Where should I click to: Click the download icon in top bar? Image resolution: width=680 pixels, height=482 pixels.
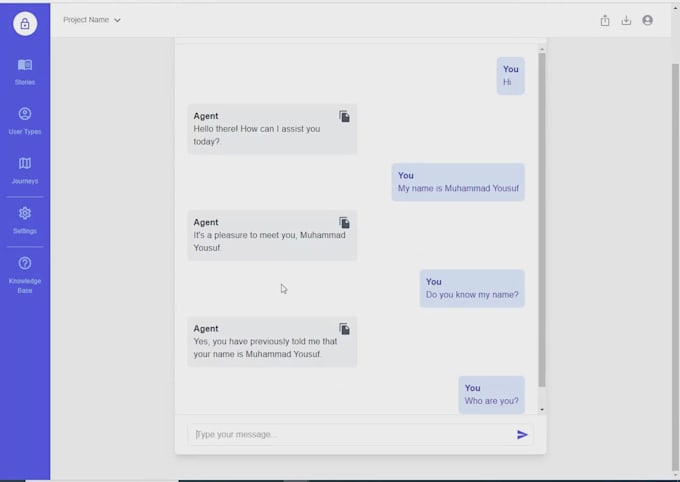pyautogui.click(x=626, y=20)
